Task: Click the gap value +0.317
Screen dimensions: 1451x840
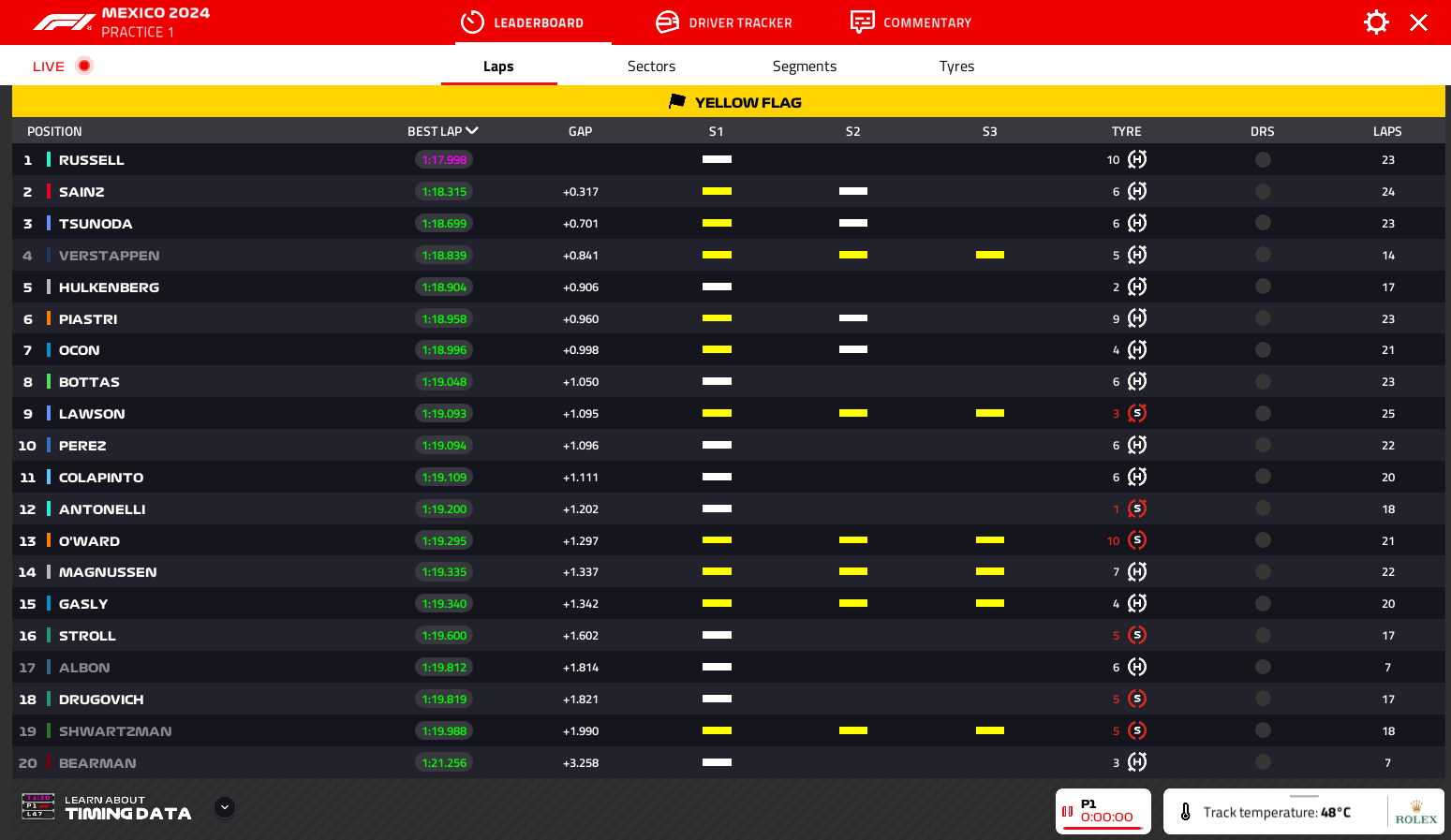Action: (581, 192)
